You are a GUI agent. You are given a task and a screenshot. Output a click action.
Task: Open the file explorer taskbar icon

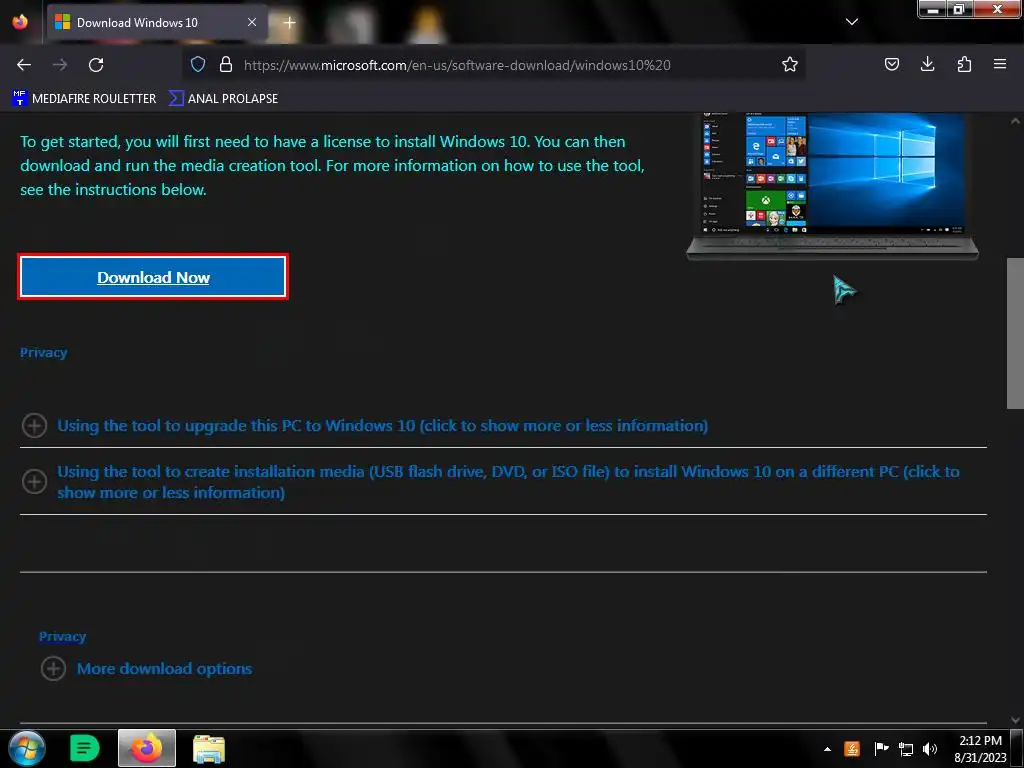(209, 748)
